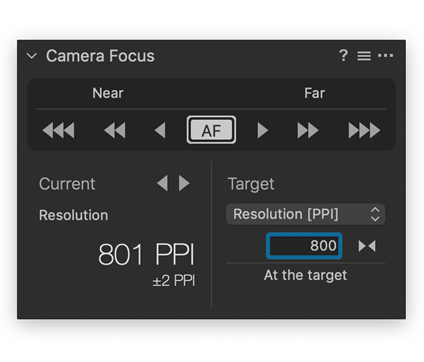Collapse the Camera Focus panel chevron
The height and width of the screenshot is (362, 424).
tap(32, 56)
